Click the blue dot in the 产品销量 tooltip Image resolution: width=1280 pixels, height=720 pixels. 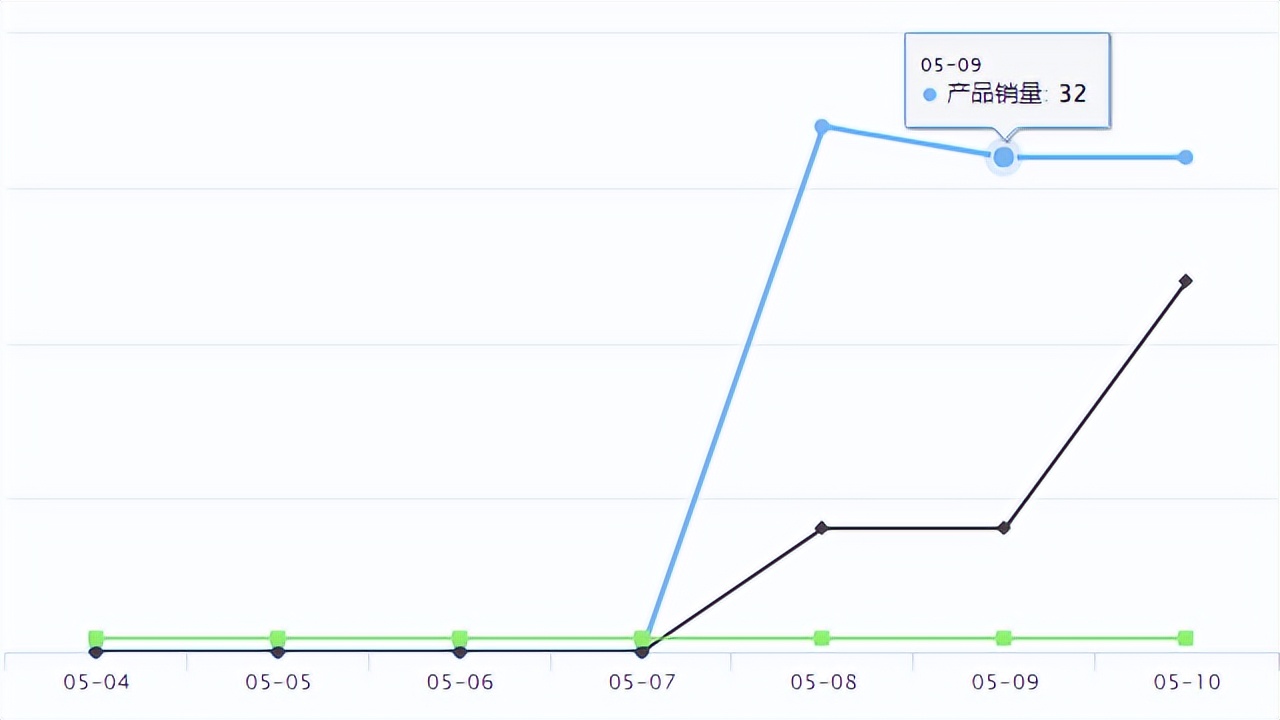pyautogui.click(x=930, y=95)
